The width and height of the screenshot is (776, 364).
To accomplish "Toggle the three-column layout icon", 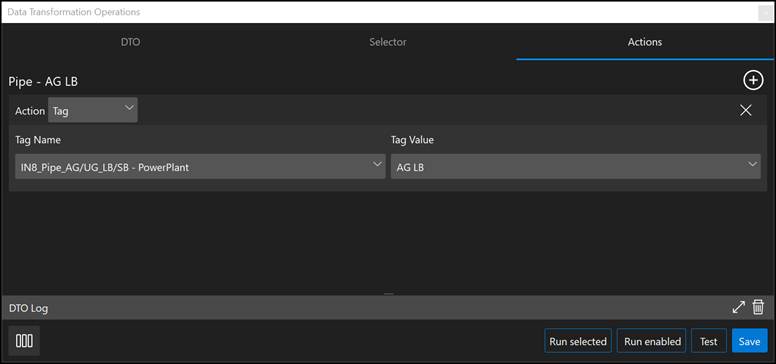I will 24,341.
